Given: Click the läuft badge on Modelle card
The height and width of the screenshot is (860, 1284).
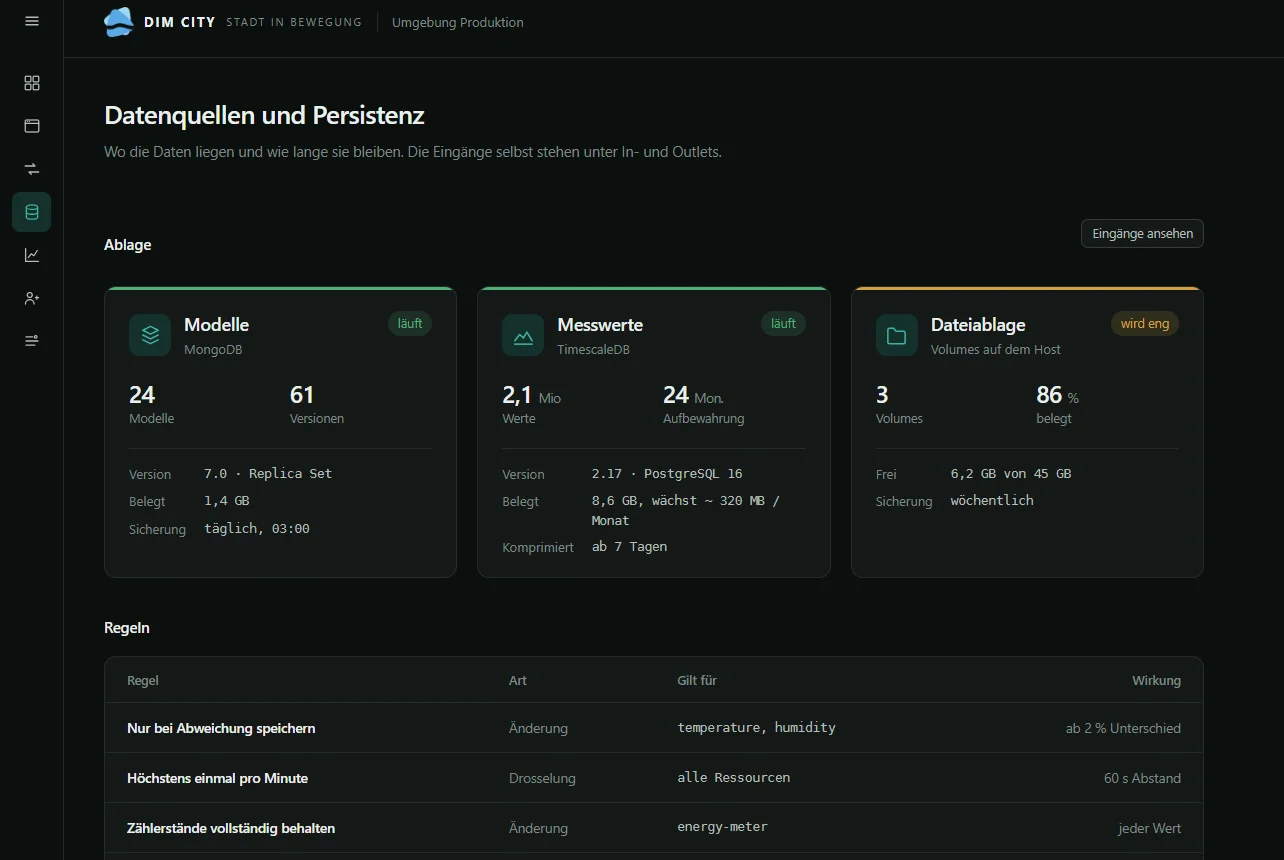Looking at the screenshot, I should point(410,323).
